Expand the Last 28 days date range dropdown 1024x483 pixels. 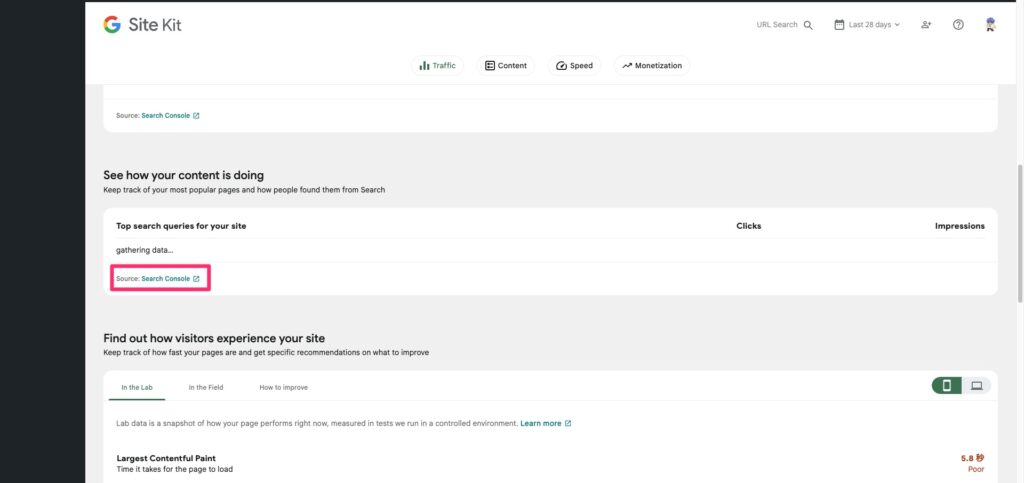875,25
